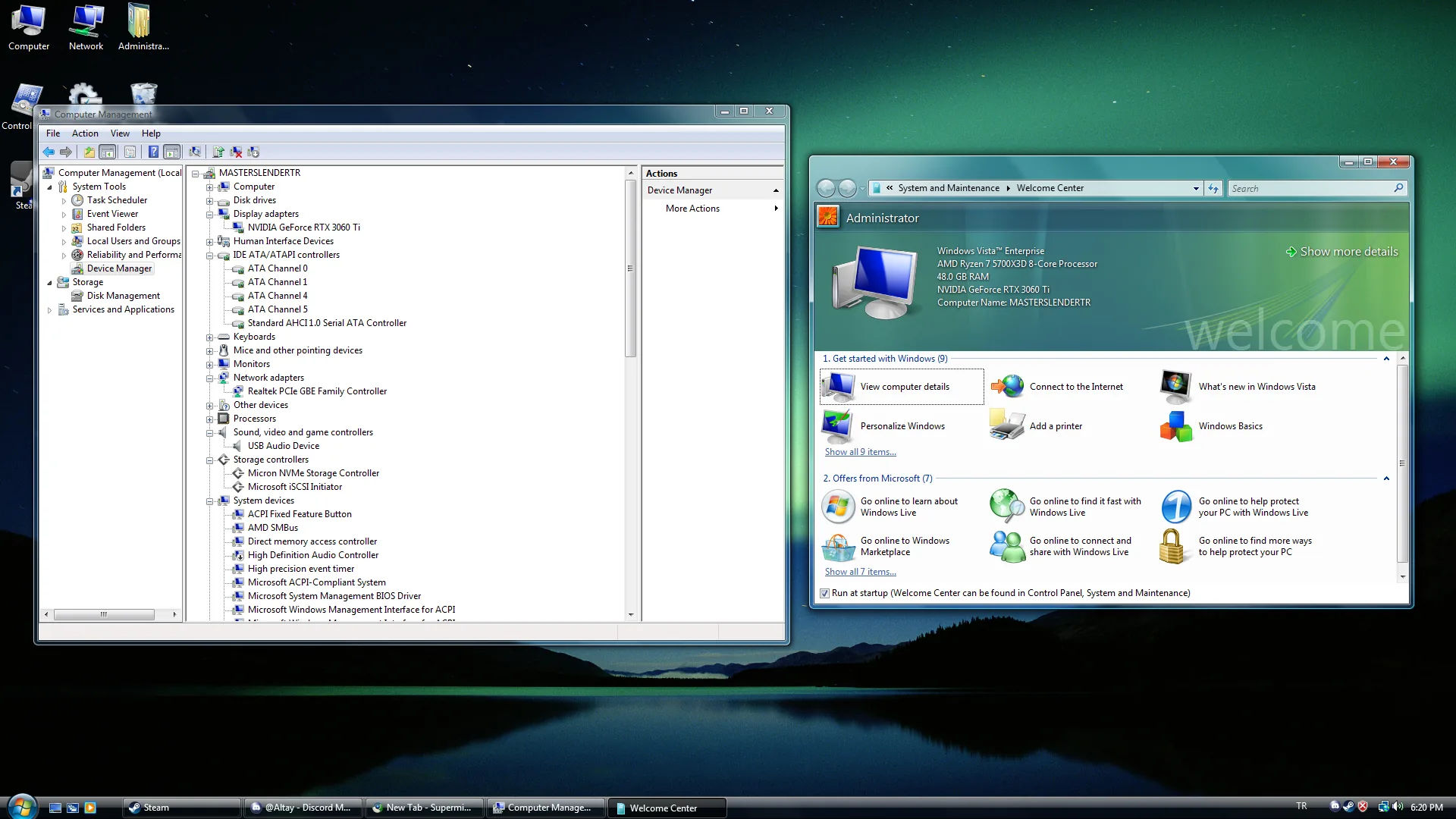Toggle the Show/Hide Action Pane button

coord(172,152)
